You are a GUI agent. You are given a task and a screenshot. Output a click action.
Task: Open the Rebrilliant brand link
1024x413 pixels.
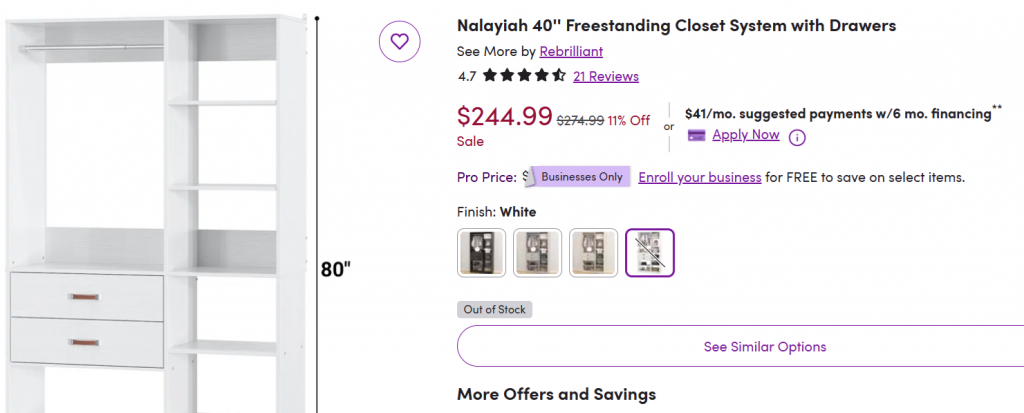571,51
